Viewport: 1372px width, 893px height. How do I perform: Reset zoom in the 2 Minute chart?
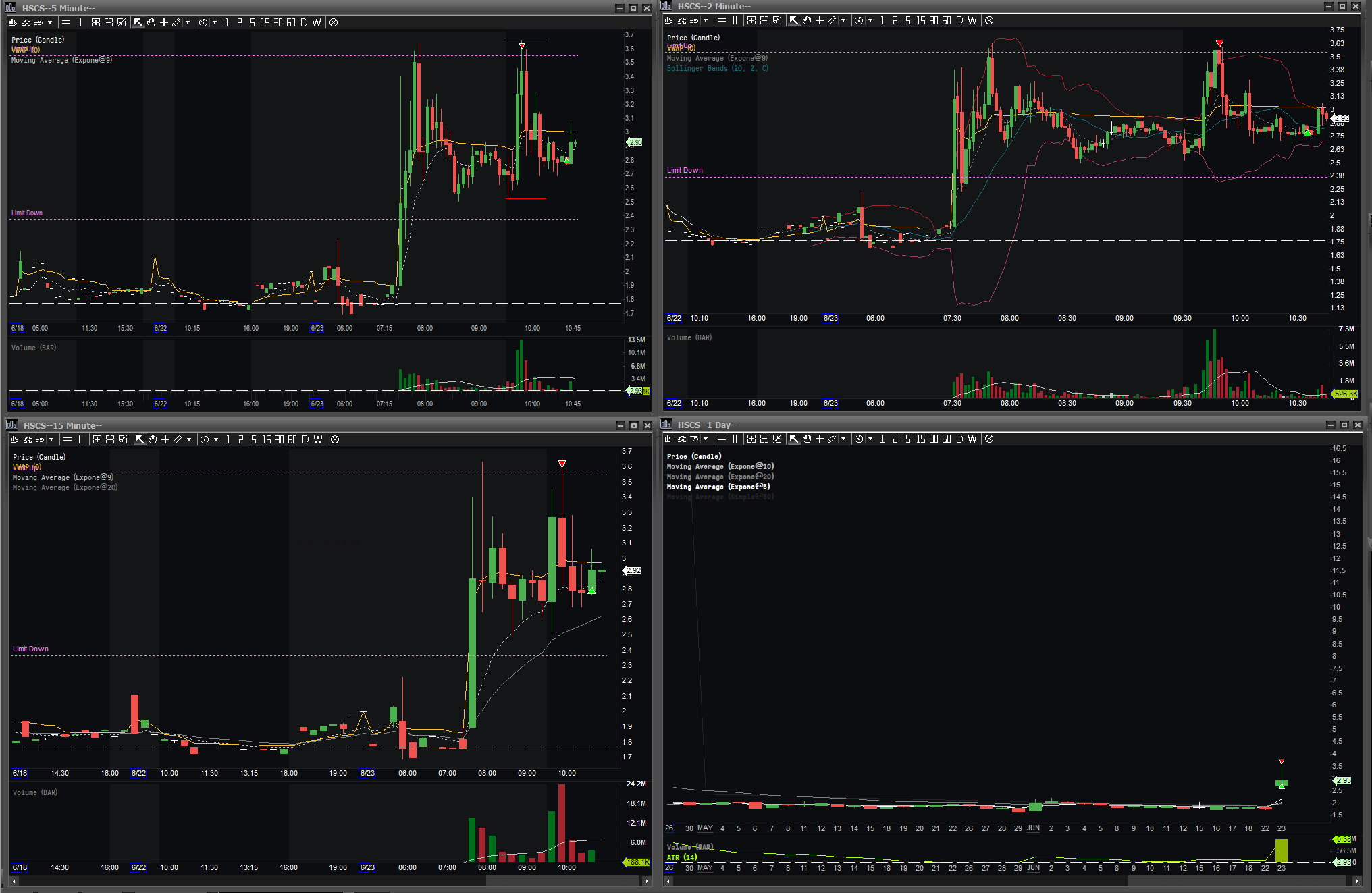pos(777,20)
